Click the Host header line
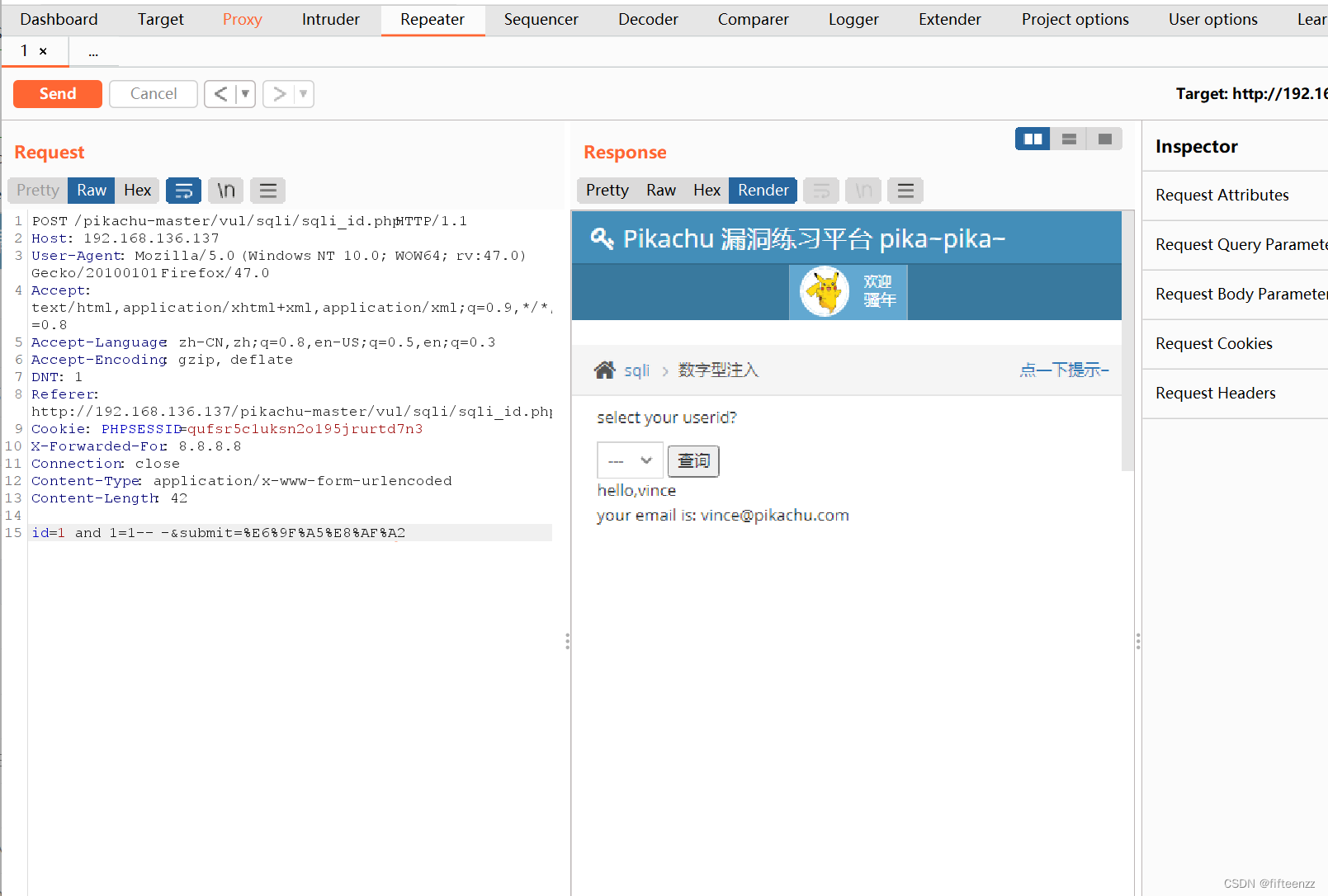1328x896 pixels. [x=125, y=238]
